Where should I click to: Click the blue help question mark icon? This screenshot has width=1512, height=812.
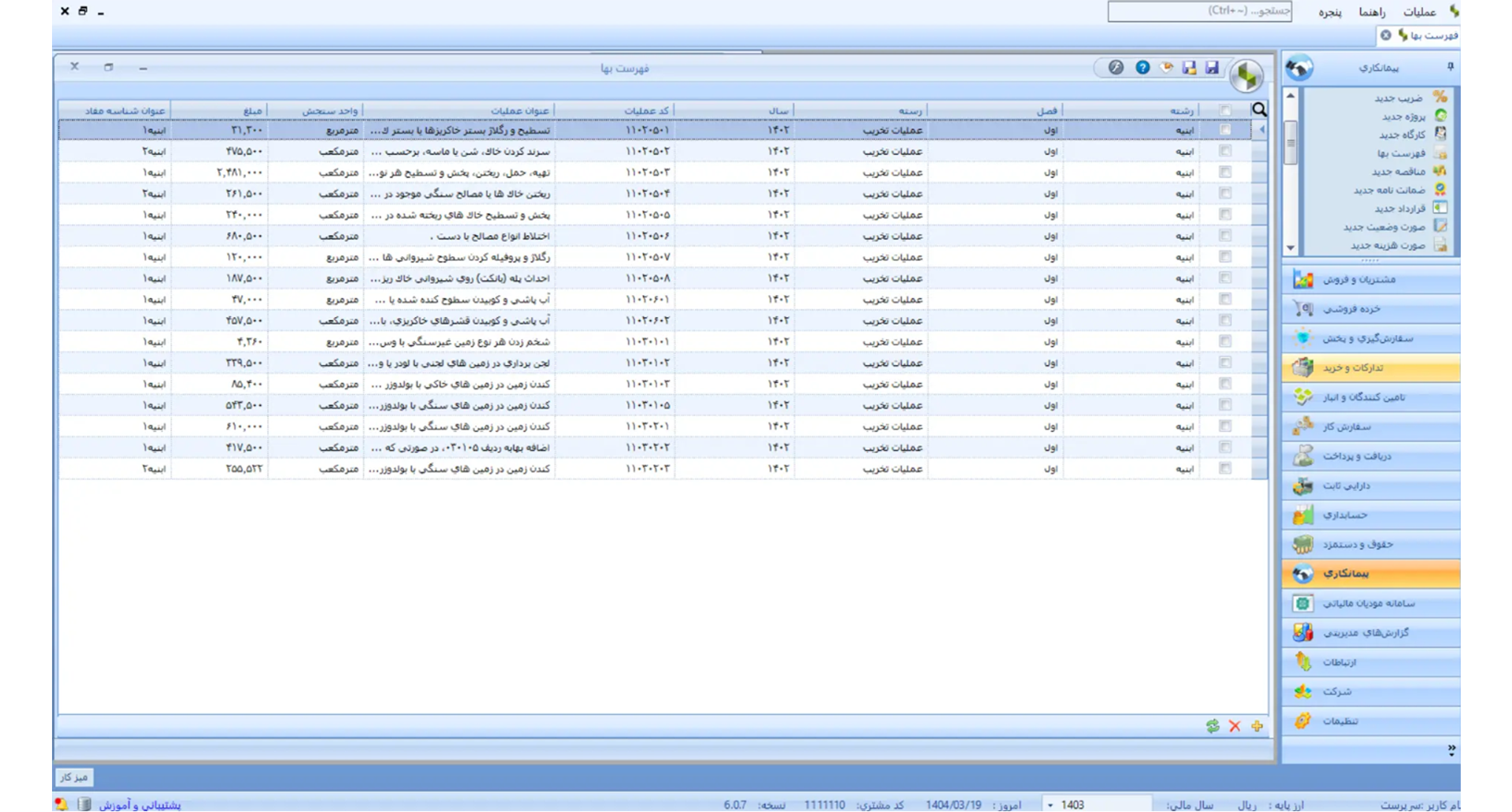pyautogui.click(x=1142, y=68)
